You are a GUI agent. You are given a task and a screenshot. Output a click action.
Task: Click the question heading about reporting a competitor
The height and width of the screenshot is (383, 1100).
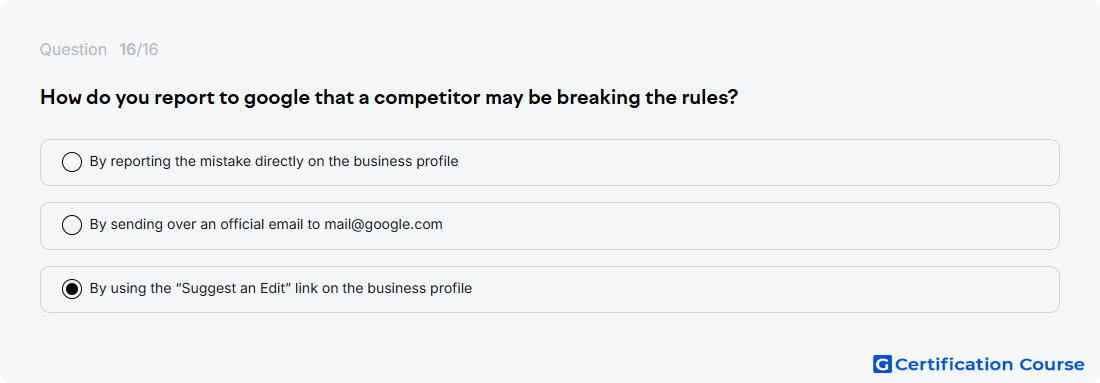pos(389,97)
